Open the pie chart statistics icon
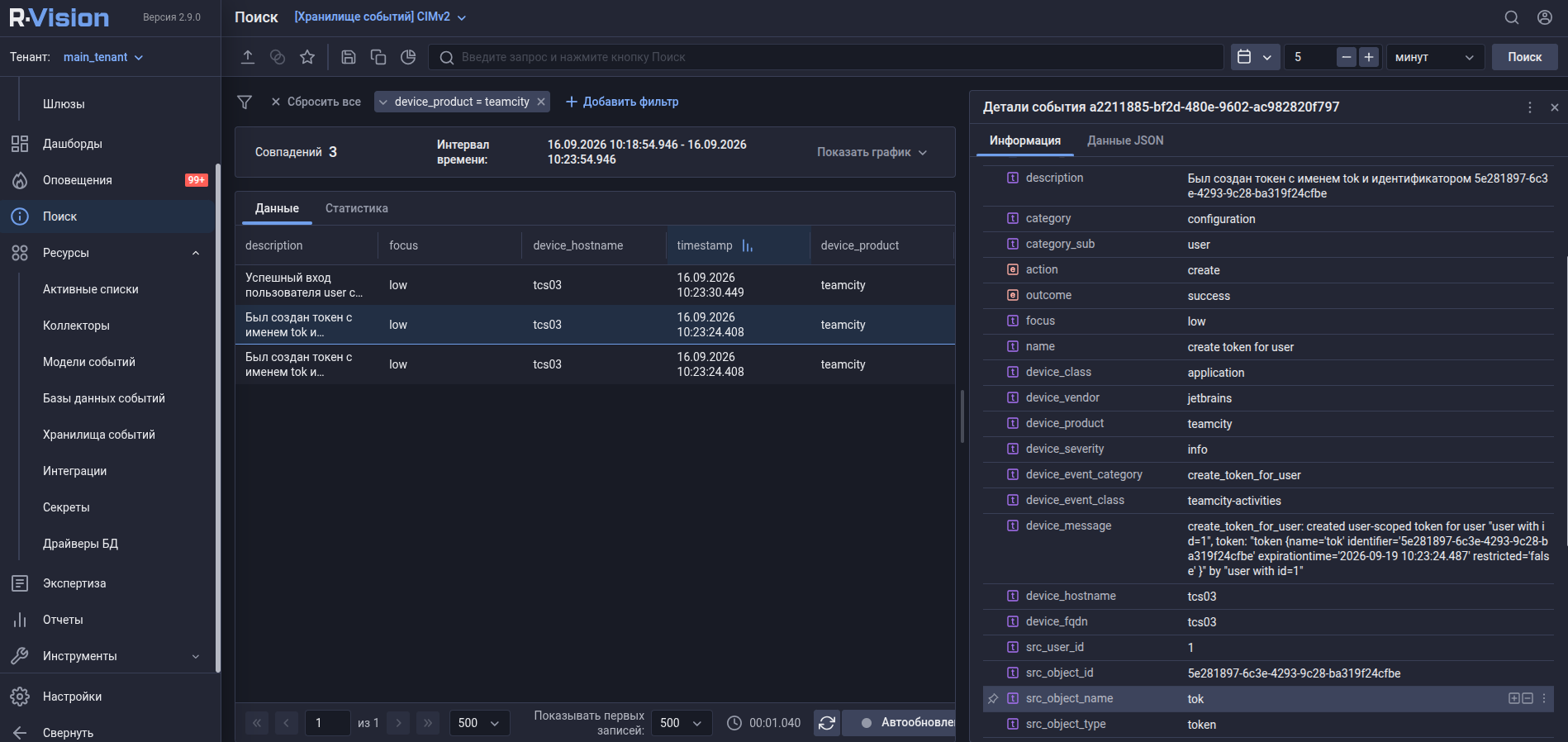Image resolution: width=1568 pixels, height=742 pixels. pos(408,57)
